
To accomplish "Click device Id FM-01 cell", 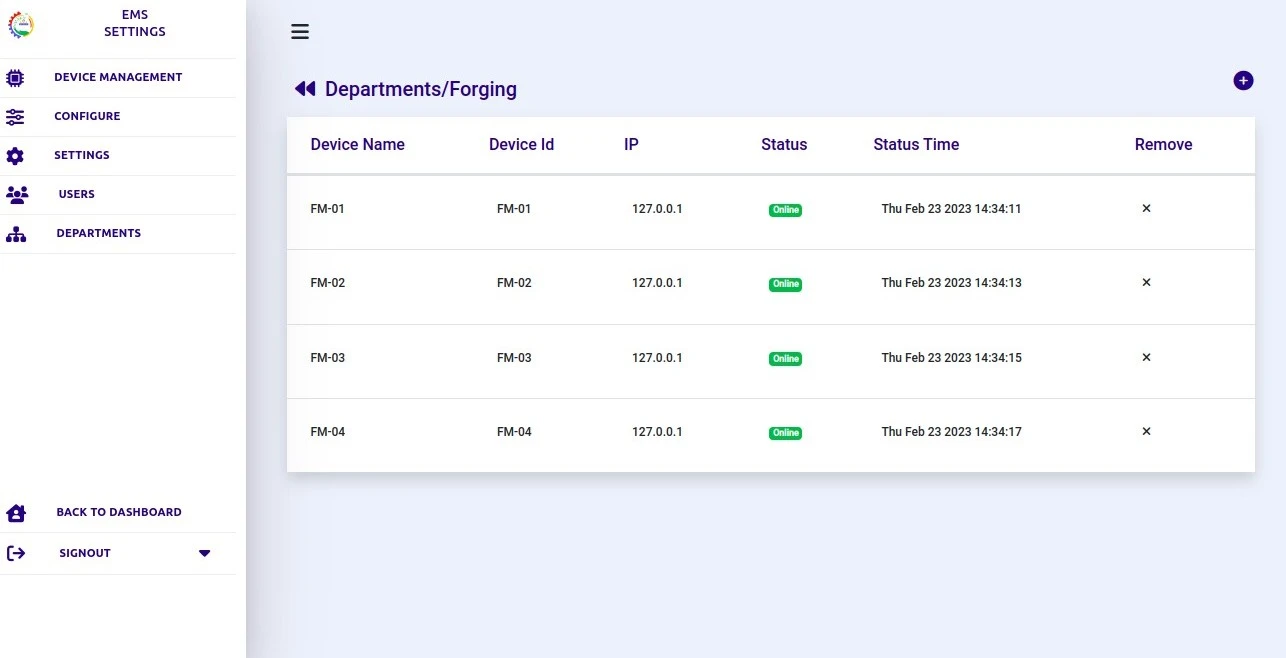I will pos(514,209).
